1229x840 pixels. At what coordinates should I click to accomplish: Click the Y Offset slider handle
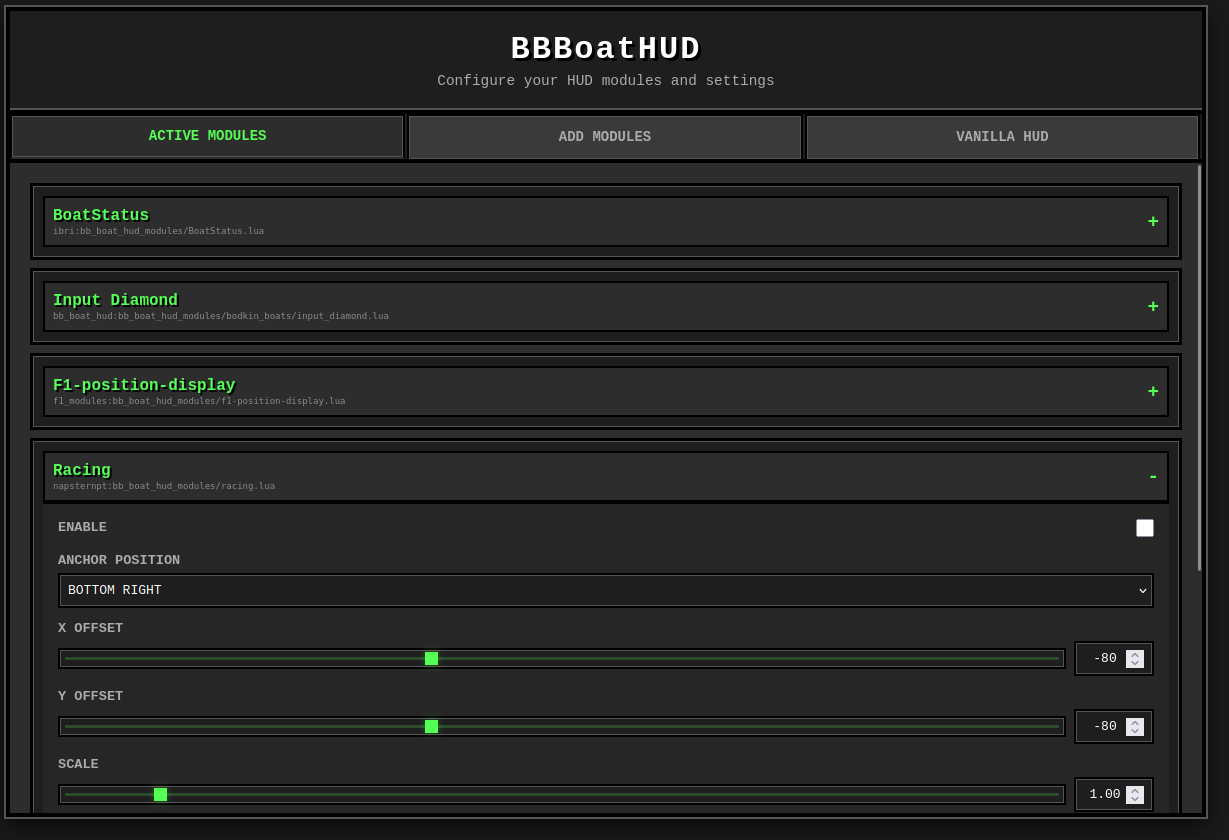[x=431, y=726]
